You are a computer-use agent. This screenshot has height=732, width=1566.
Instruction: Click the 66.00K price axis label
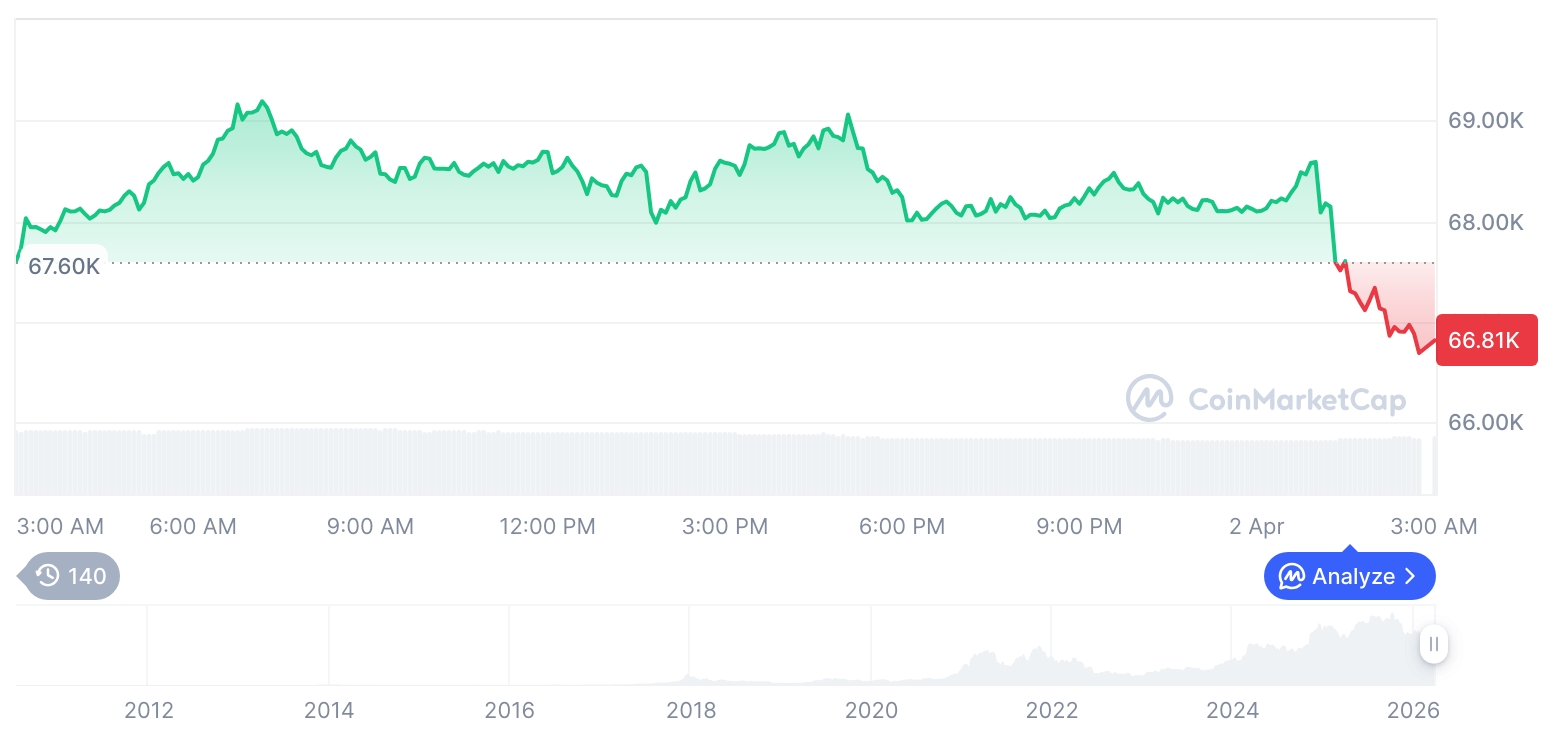tap(1485, 422)
